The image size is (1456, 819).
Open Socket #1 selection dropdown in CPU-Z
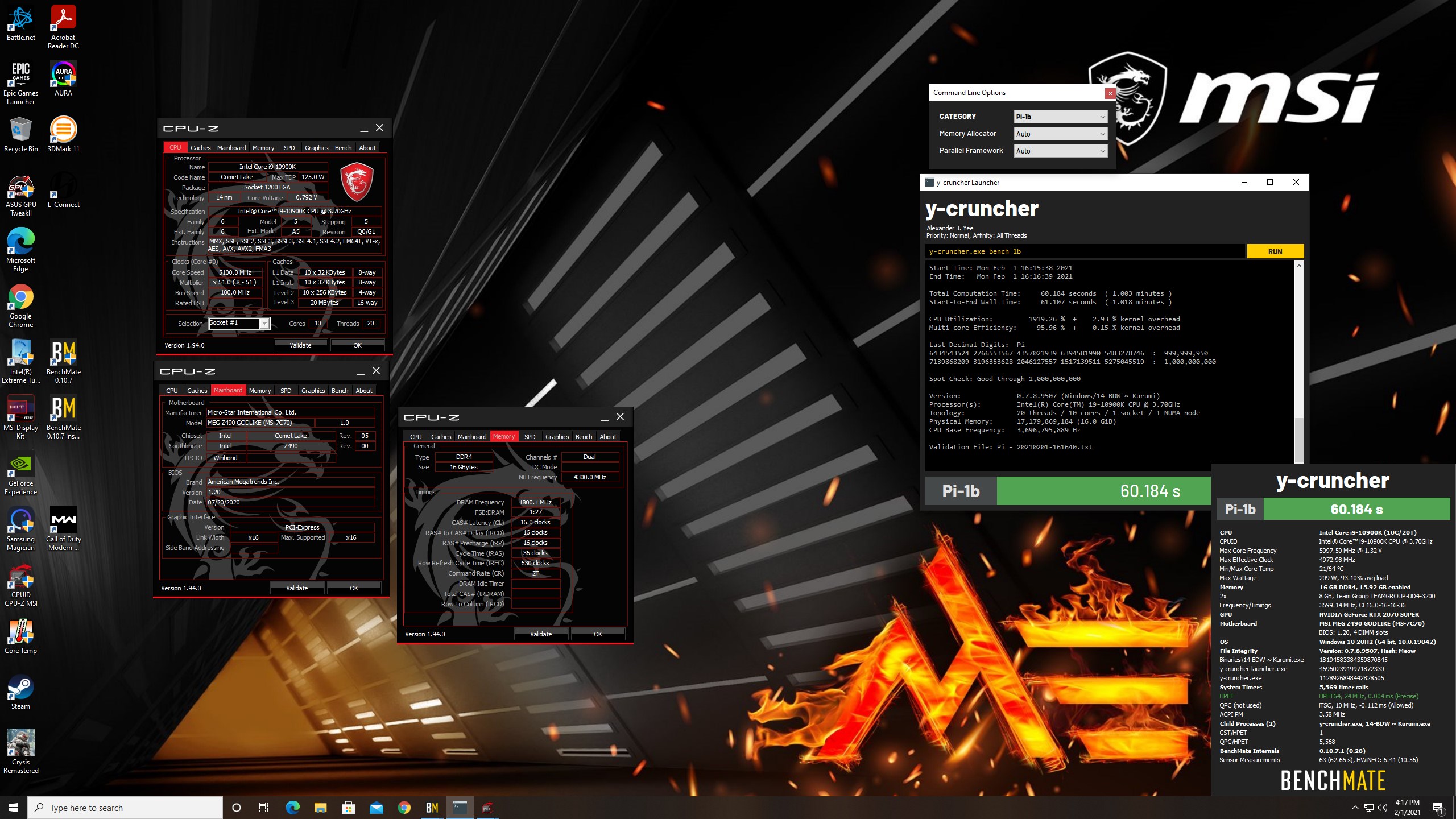239,323
